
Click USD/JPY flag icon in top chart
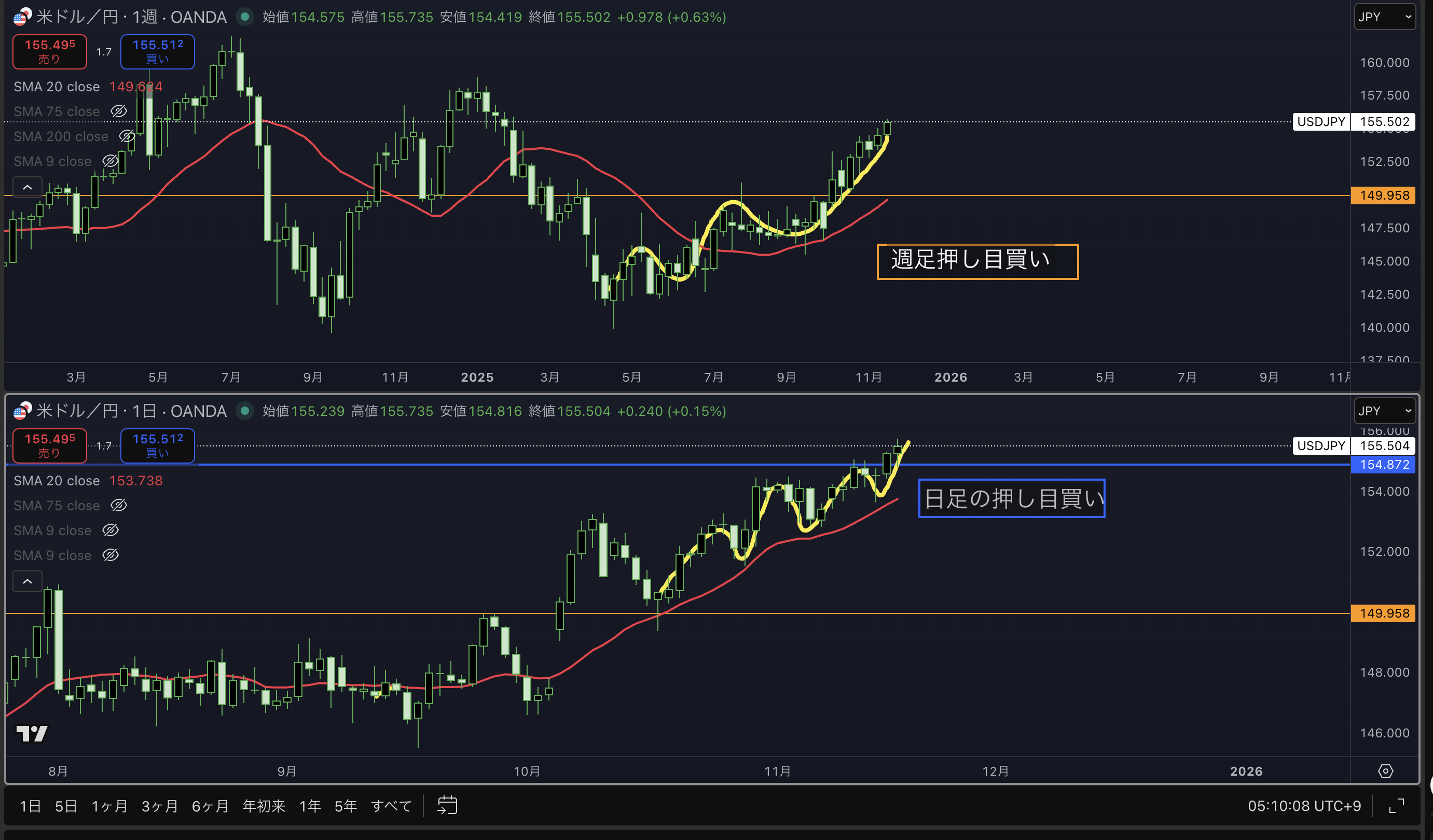(x=22, y=17)
